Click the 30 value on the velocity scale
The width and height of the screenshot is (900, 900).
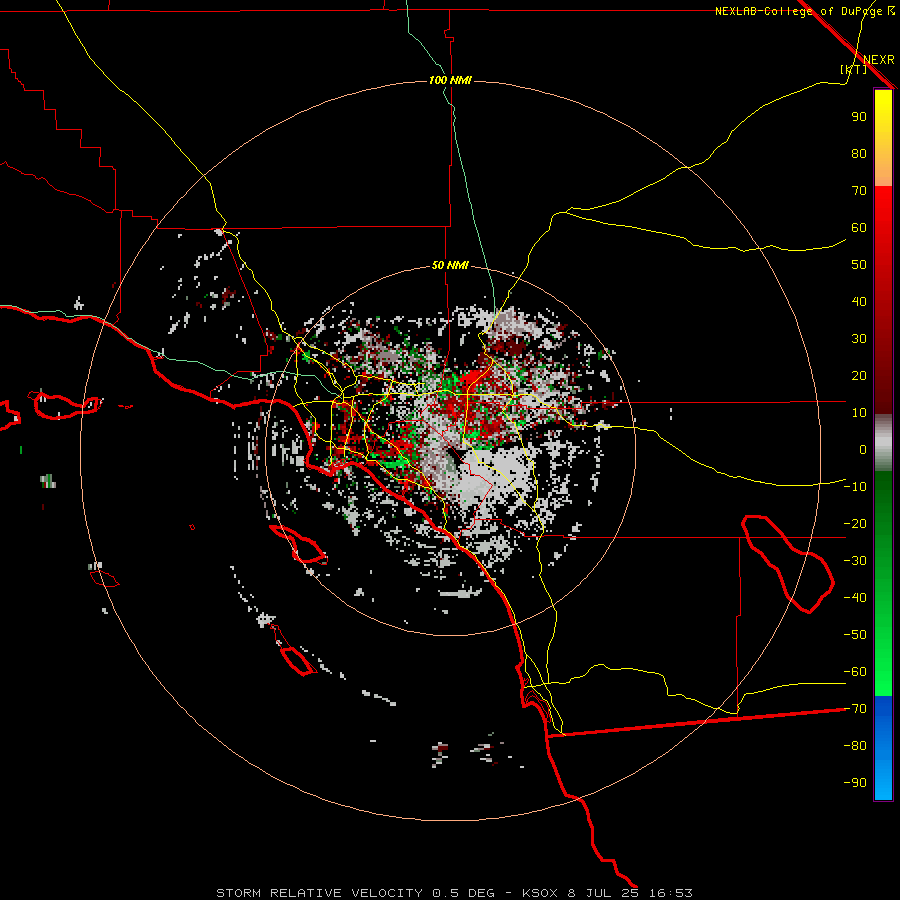(859, 339)
